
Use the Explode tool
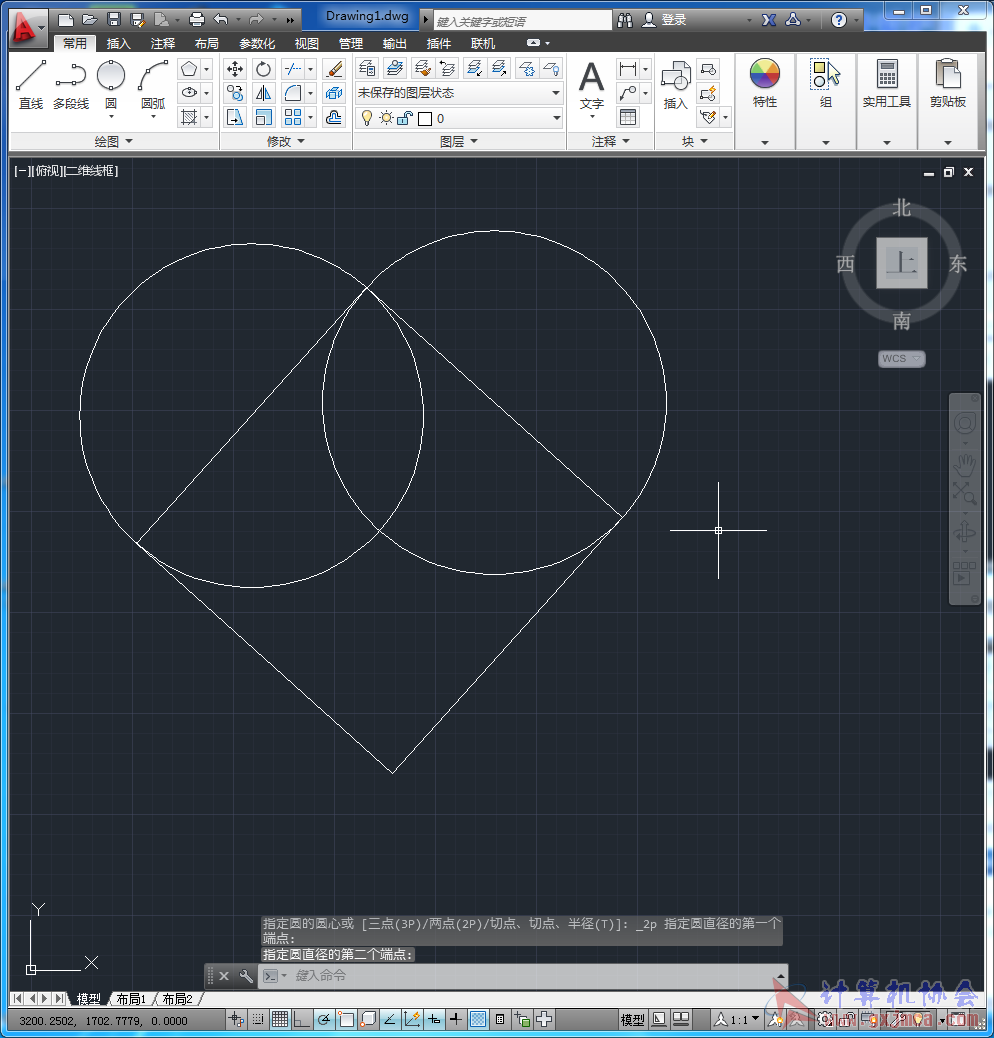click(x=335, y=93)
